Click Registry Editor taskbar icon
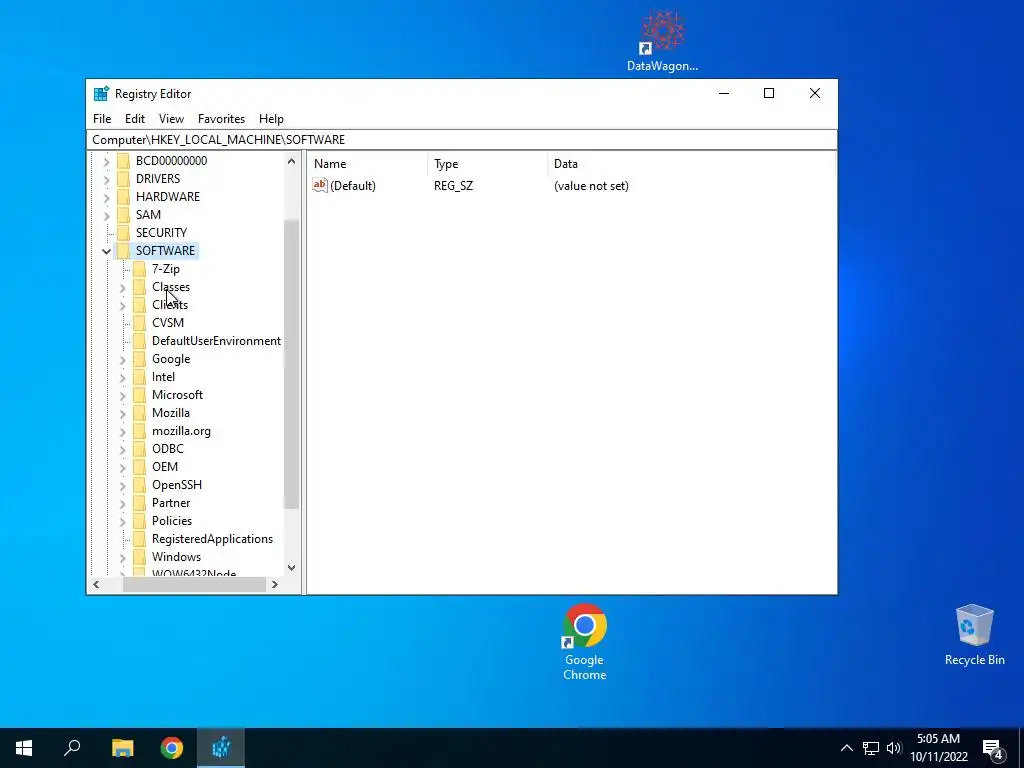1024x768 pixels. (x=221, y=748)
